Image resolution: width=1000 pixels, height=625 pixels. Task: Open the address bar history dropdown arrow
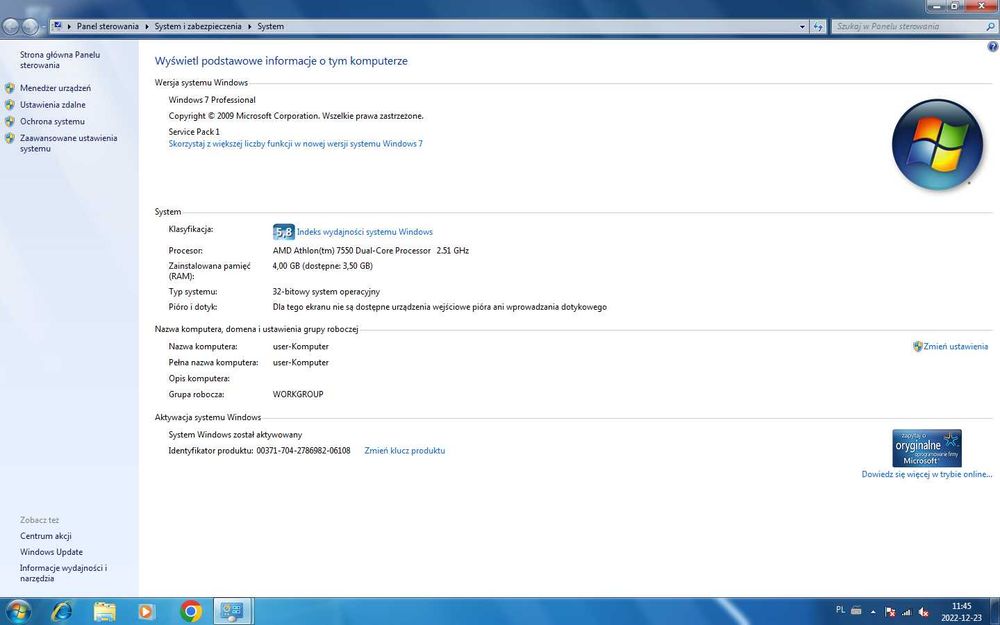point(802,27)
